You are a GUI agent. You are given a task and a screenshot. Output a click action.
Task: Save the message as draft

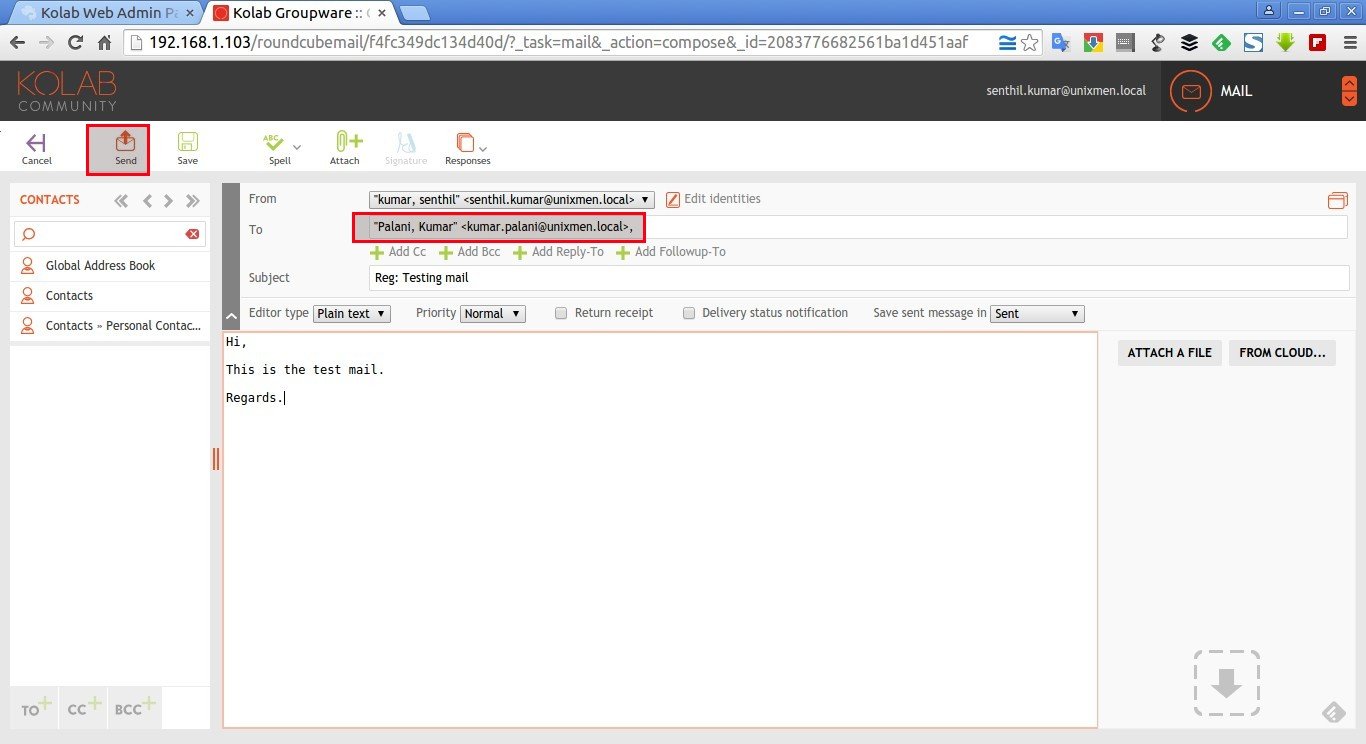[x=188, y=148]
